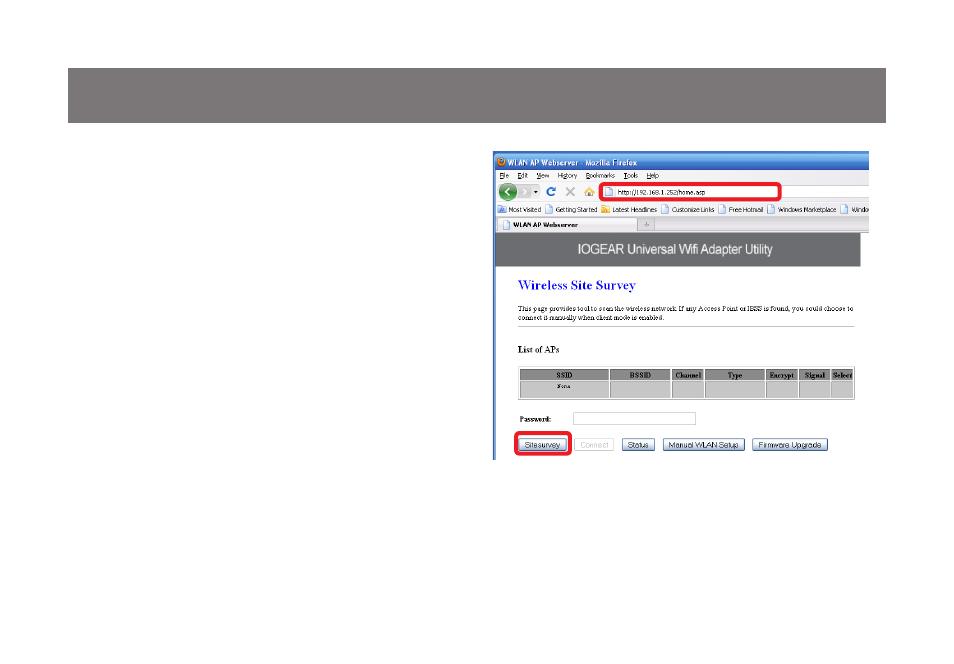The image size is (954, 664).
Task: Click the IOGEAR Universal Wifi Adapter Utility banner
Action: click(678, 250)
